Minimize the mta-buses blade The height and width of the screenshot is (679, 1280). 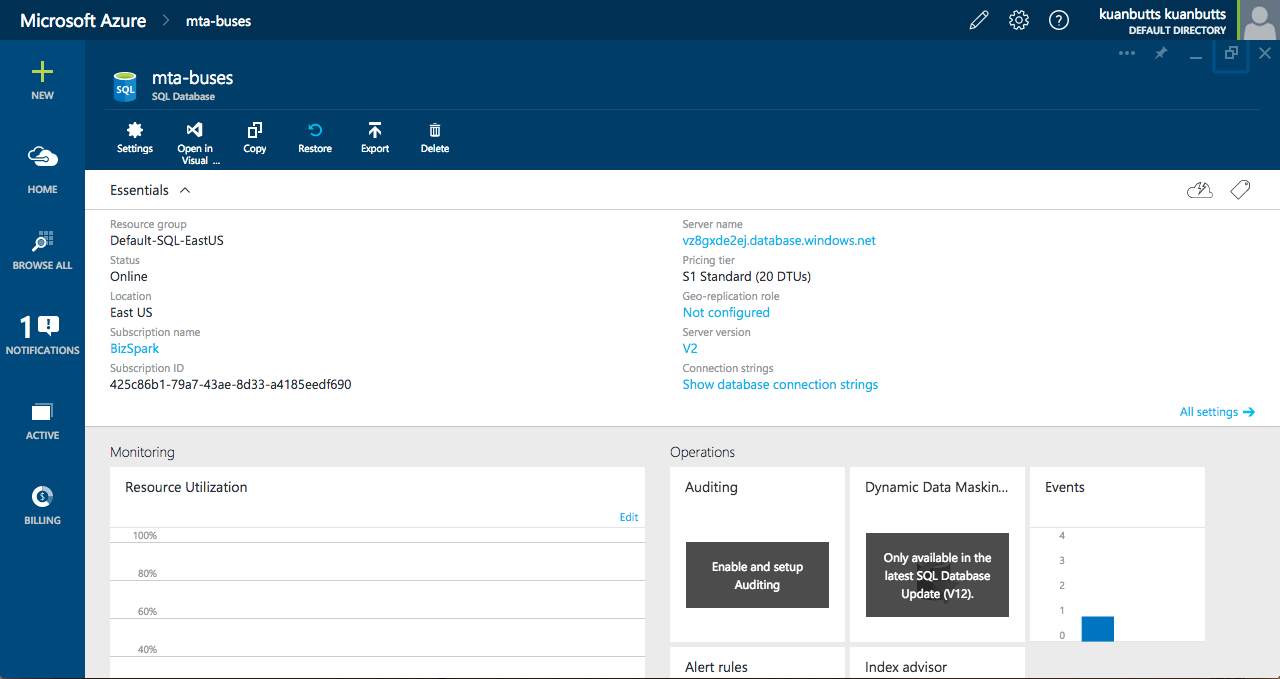(1195, 55)
